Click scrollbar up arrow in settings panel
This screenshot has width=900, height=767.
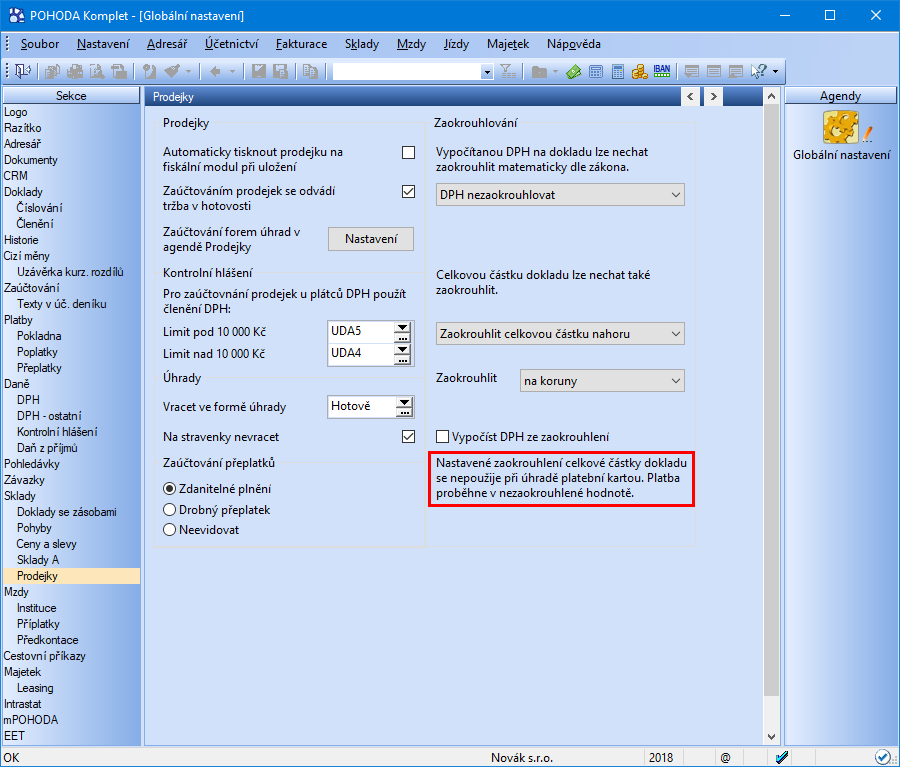771,96
